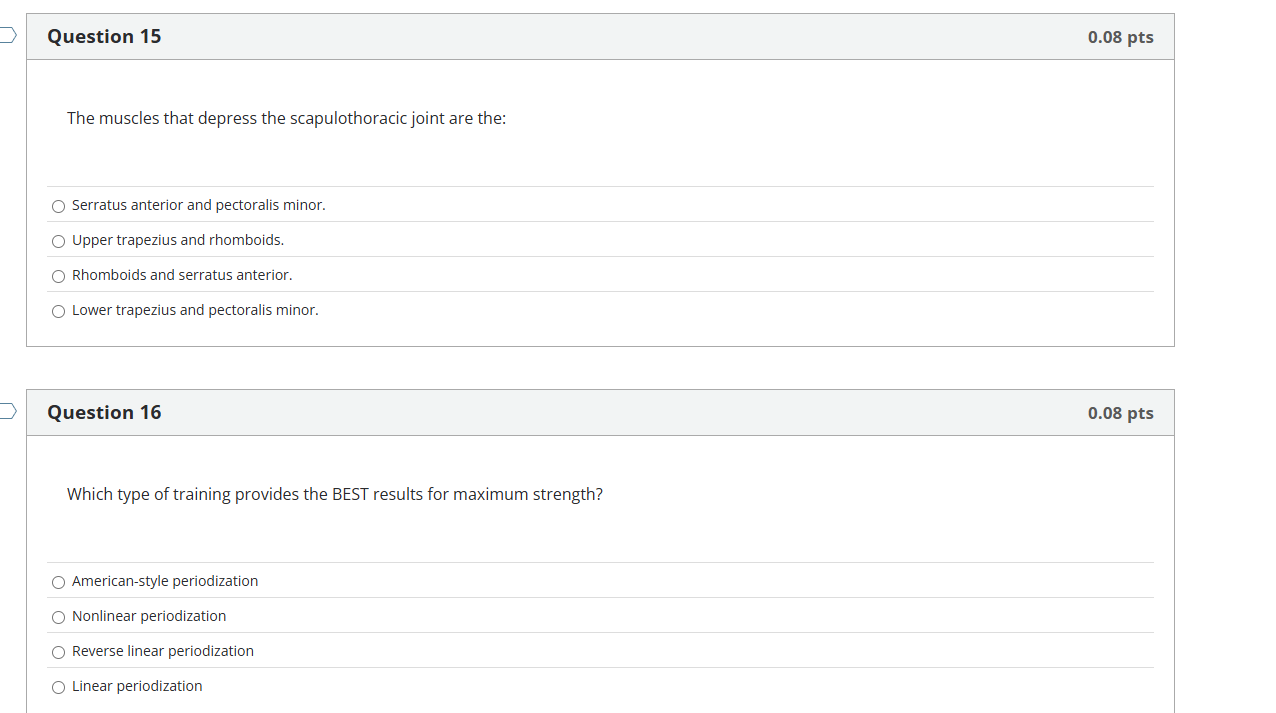Select radio button for Serratus anterior and pectoralis minor
Screen dimensions: 1276x713
pos(59,206)
